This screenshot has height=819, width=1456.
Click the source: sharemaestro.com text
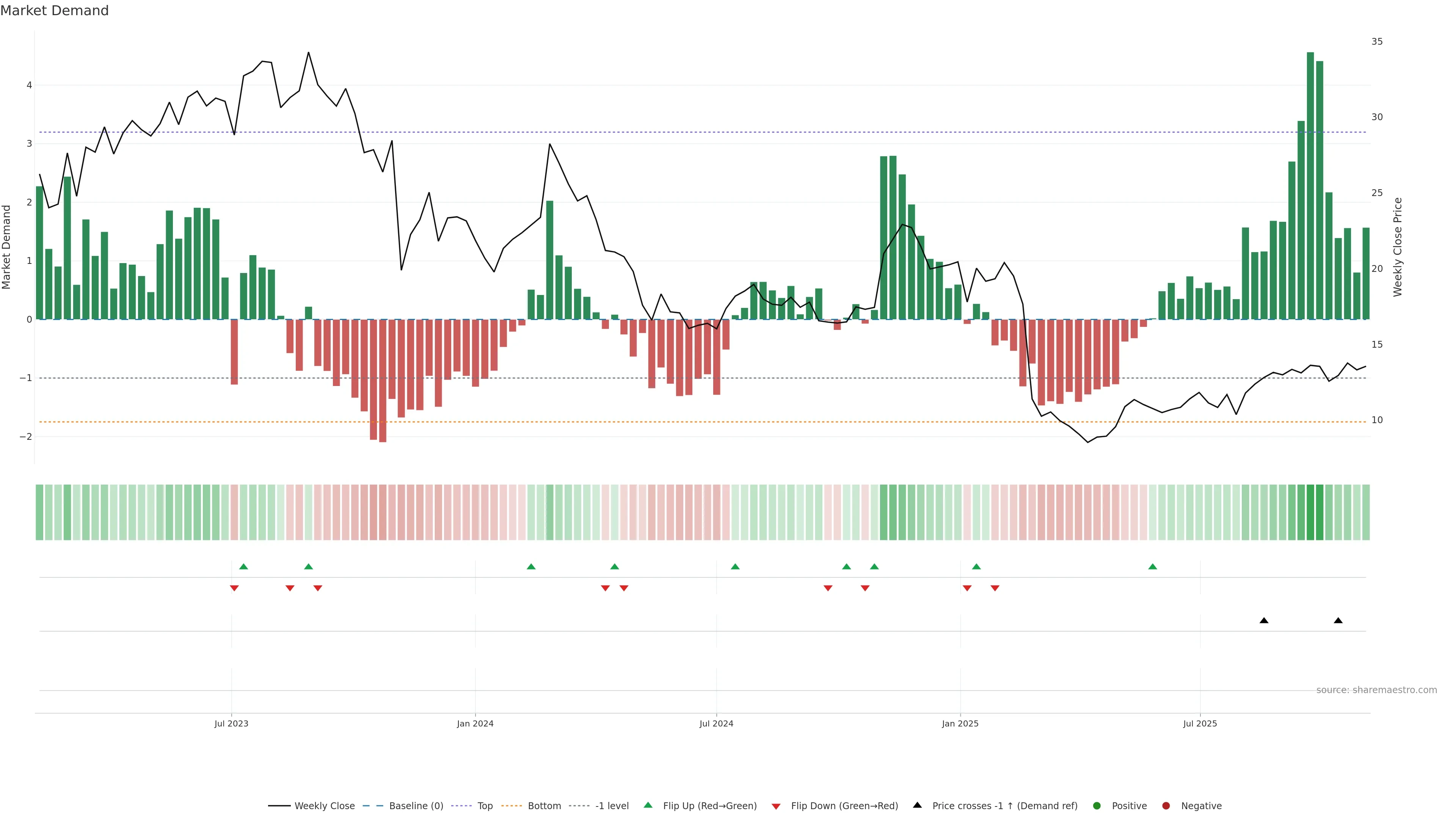pyautogui.click(x=1376, y=690)
